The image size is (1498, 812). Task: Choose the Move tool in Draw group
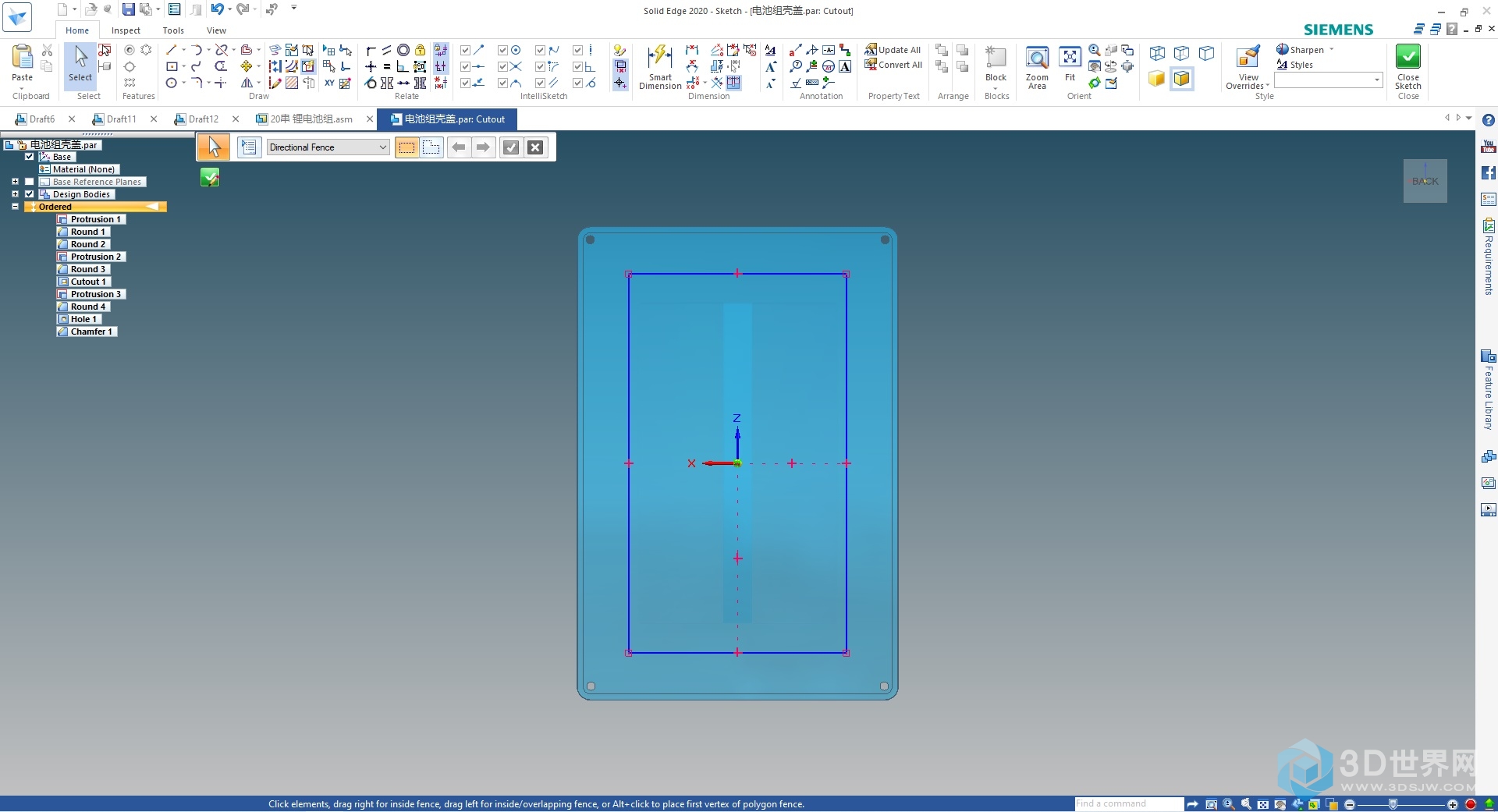click(247, 66)
